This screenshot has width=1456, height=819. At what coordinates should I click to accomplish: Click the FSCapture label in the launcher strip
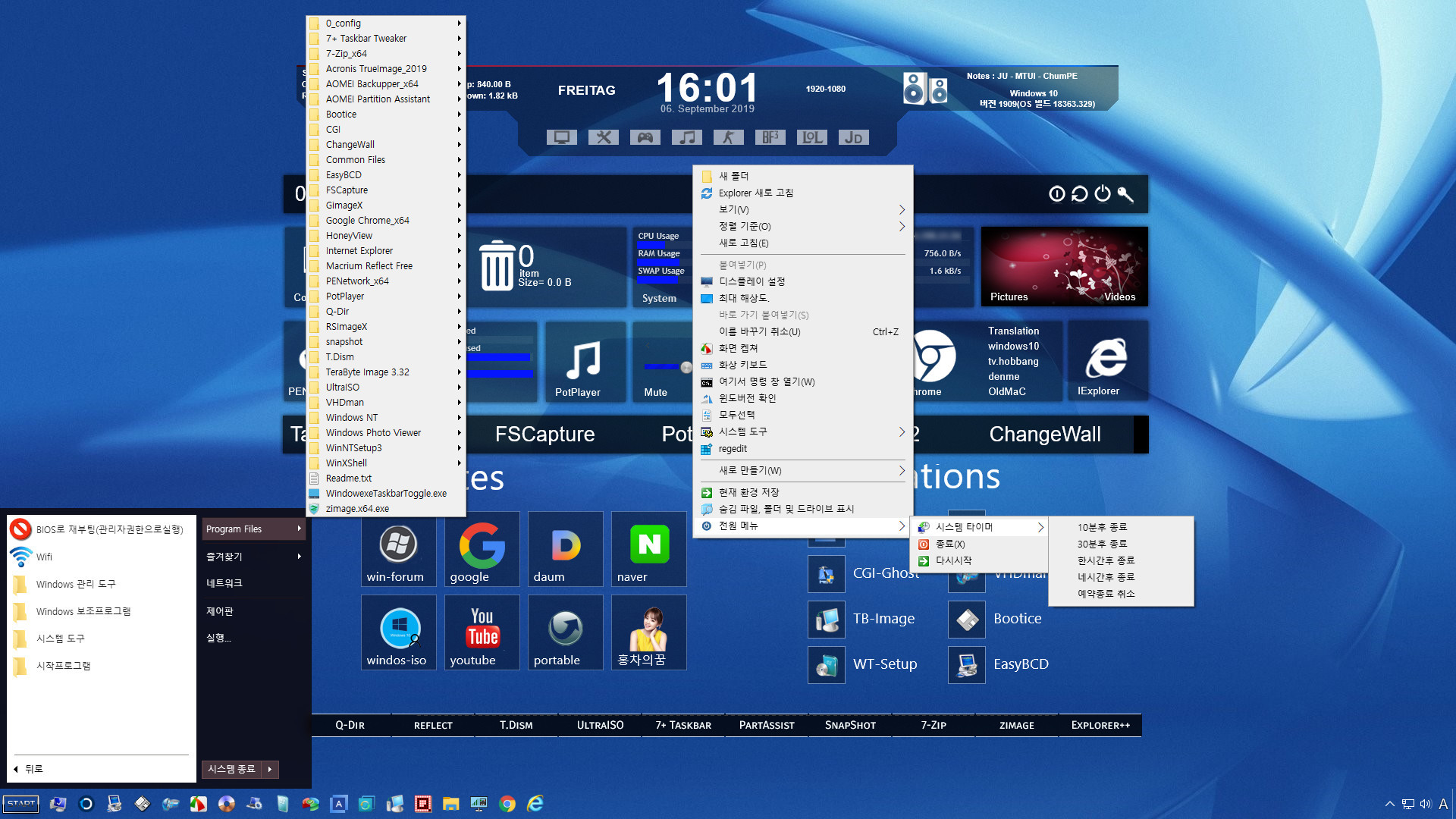[x=544, y=435]
